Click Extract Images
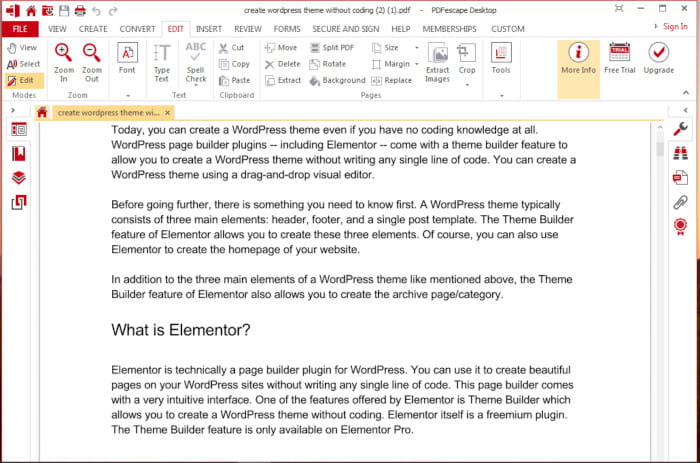Screen dimensions: 700x463 point(438,63)
